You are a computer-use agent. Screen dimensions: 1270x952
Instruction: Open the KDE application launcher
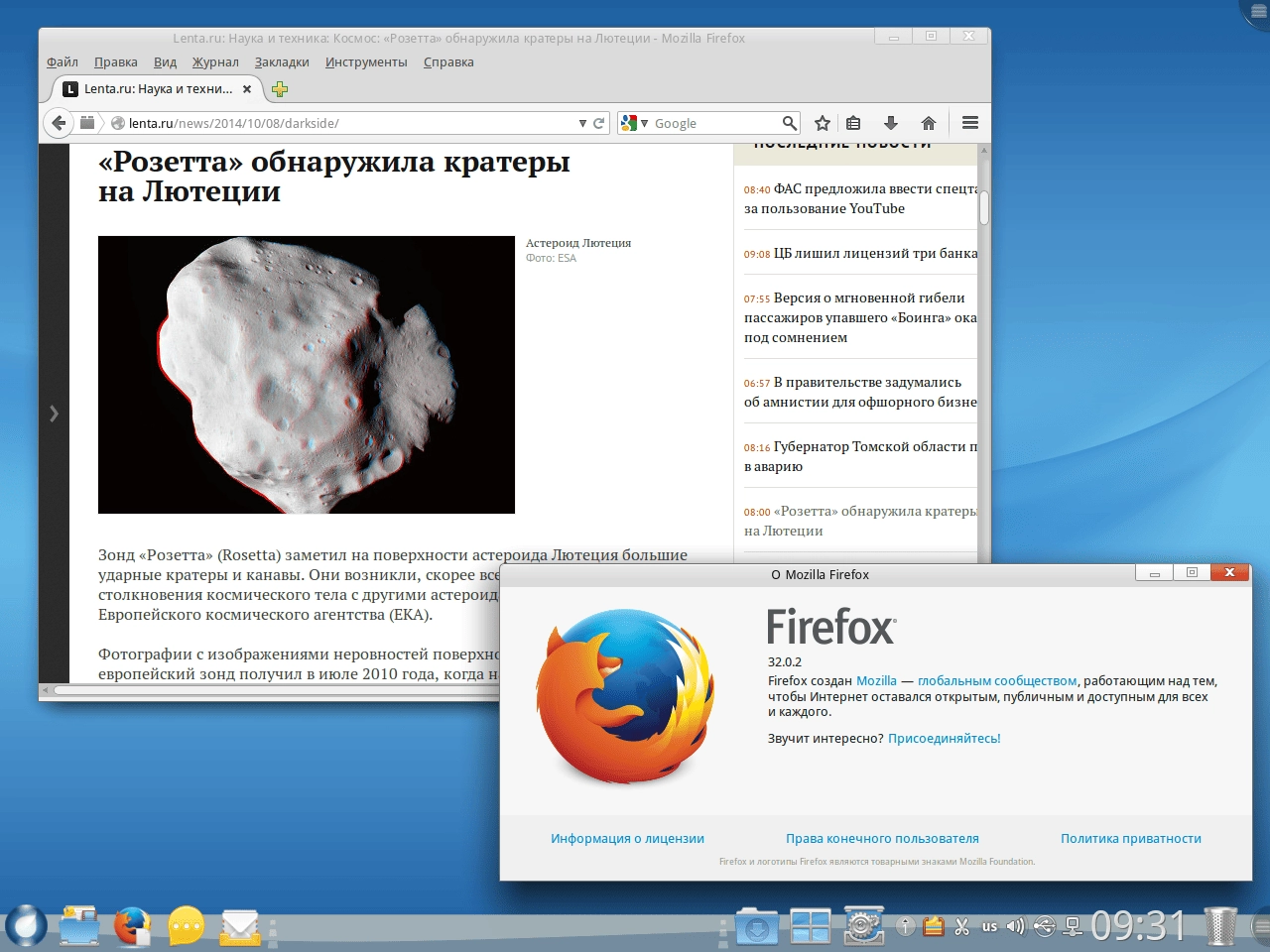(x=26, y=926)
